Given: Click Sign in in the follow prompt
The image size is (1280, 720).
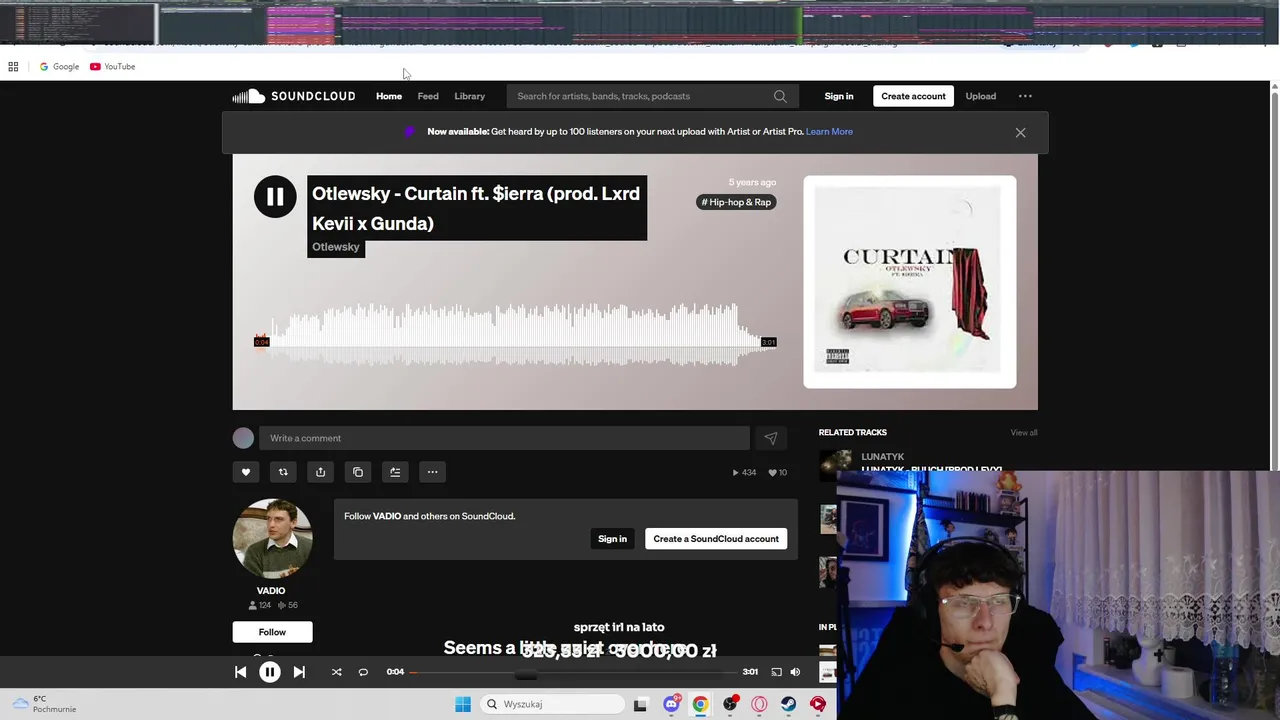Looking at the screenshot, I should pos(612,539).
